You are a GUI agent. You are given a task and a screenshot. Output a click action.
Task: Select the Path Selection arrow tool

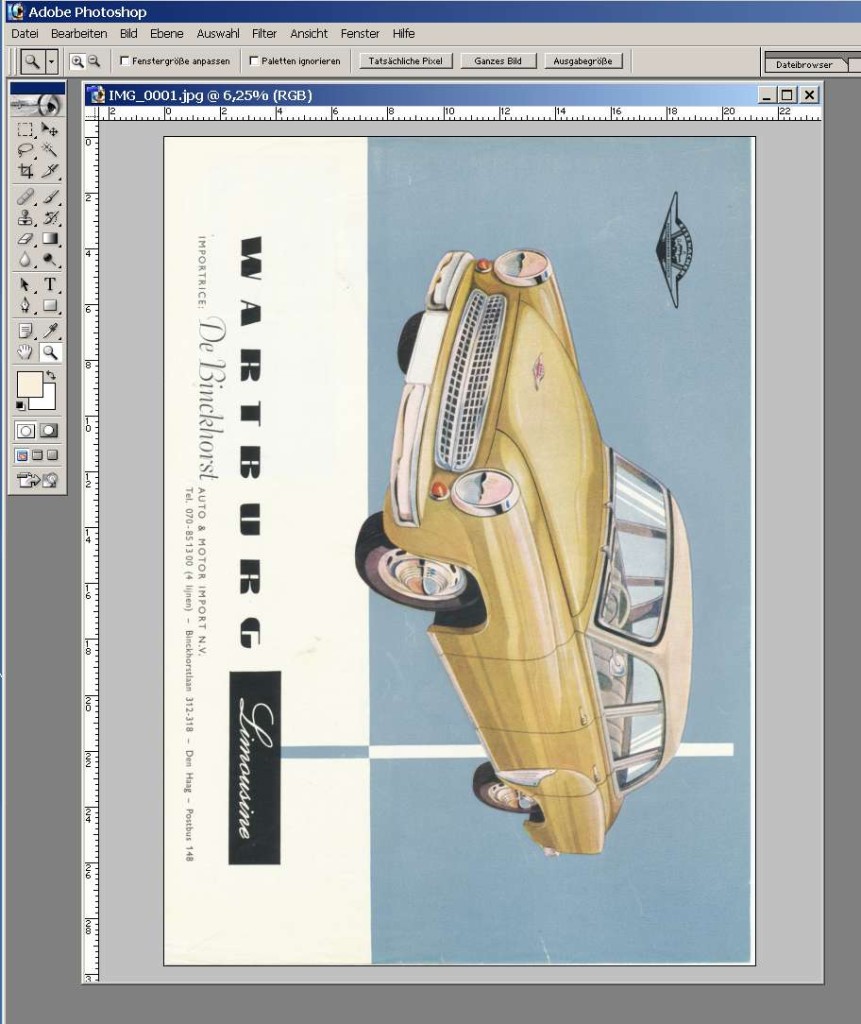click(x=25, y=285)
